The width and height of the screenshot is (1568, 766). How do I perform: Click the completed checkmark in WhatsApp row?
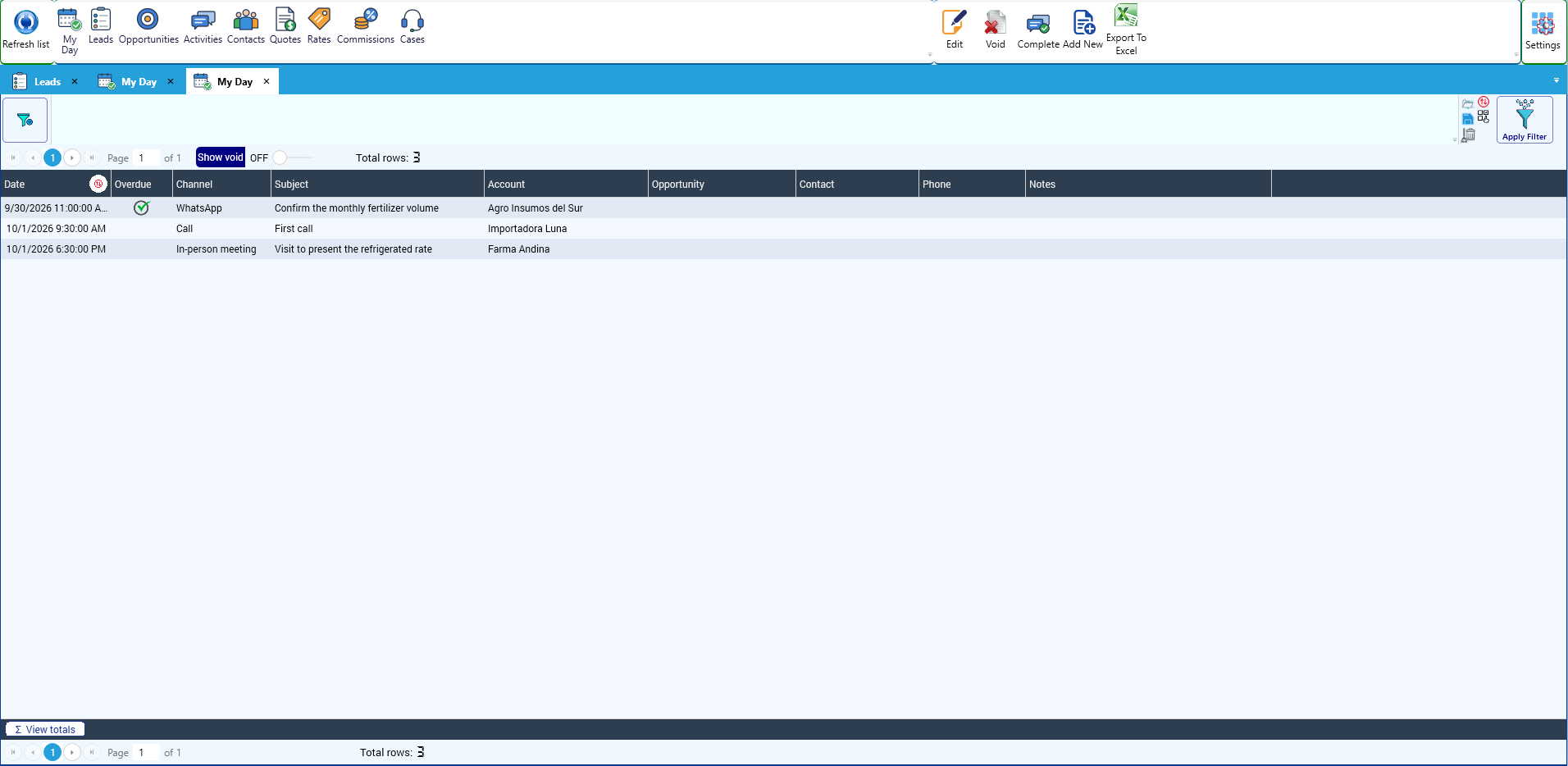(x=142, y=207)
